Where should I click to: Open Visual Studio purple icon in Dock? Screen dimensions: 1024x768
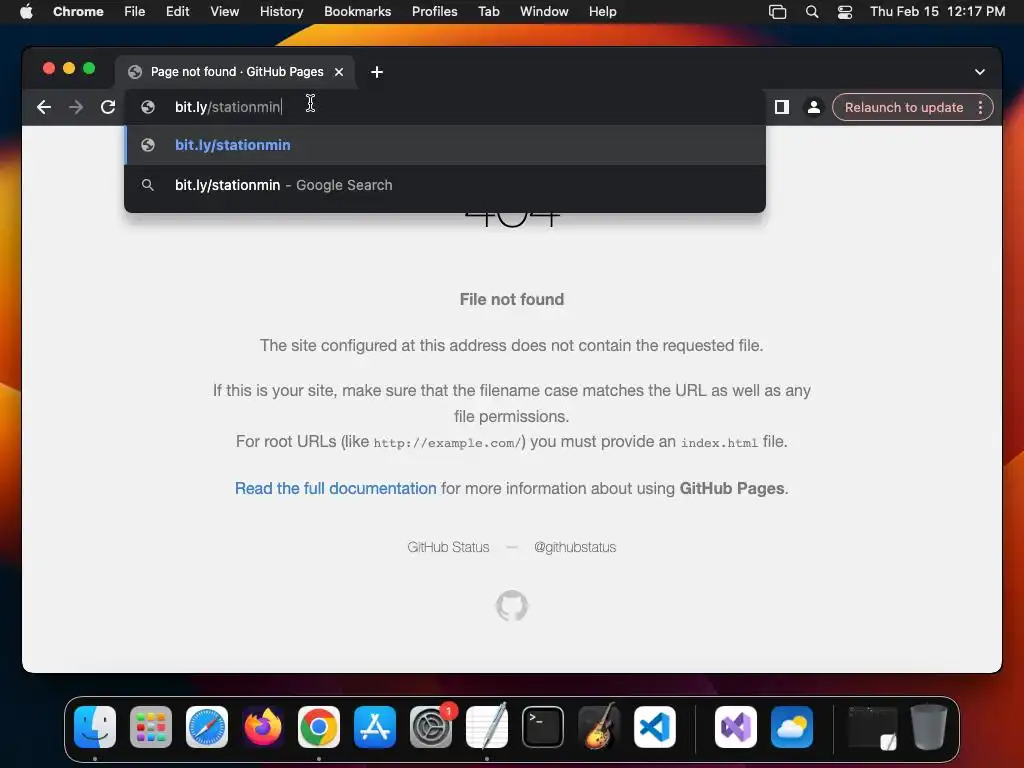click(x=736, y=727)
